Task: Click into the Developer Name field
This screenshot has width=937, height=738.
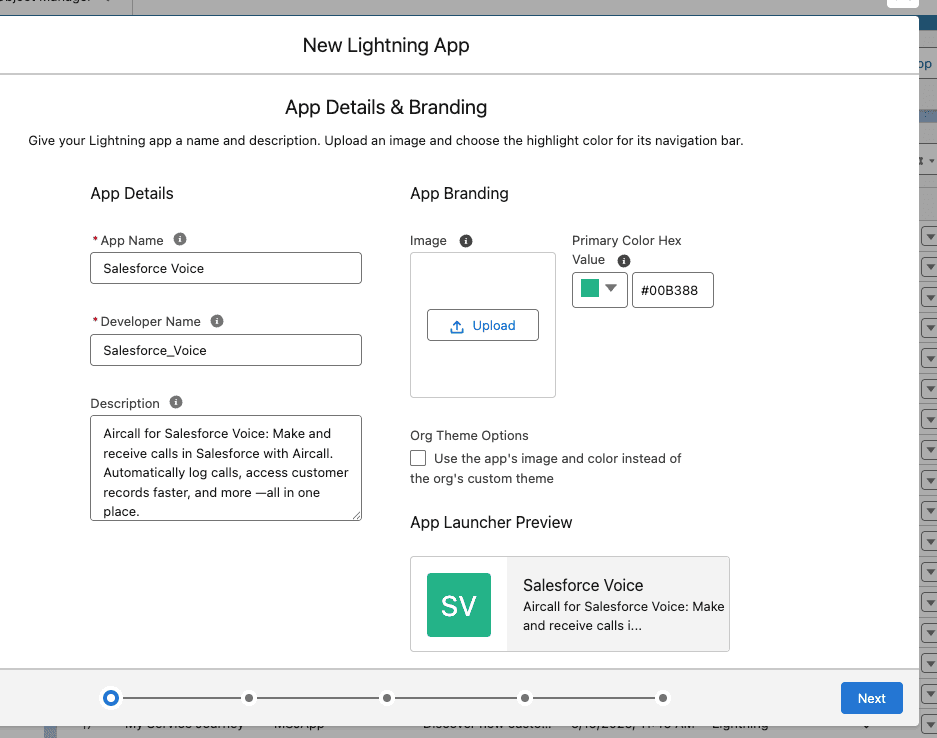Action: pos(226,350)
